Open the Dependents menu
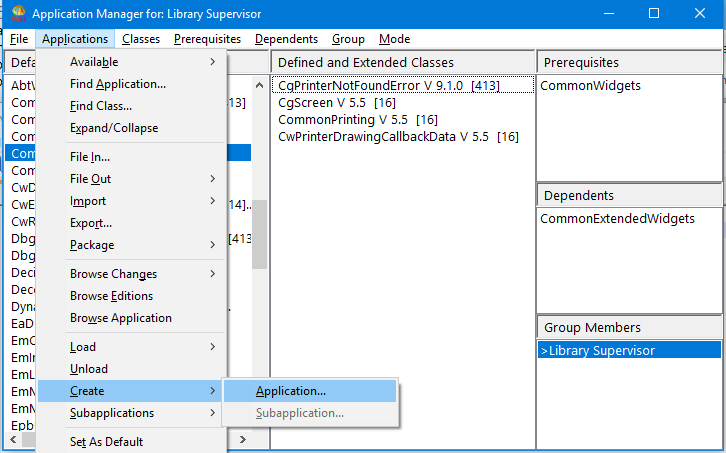726x453 pixels. [286, 39]
